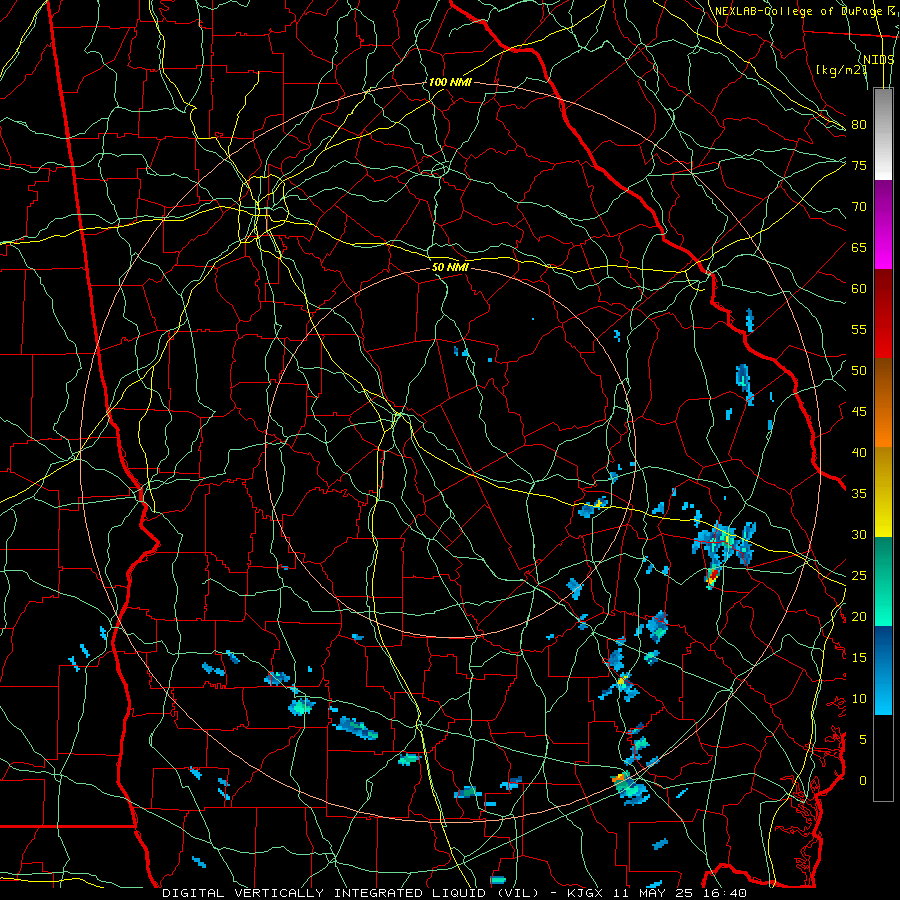Click the legend value 60
This screenshot has width=900, height=900.
[859, 289]
